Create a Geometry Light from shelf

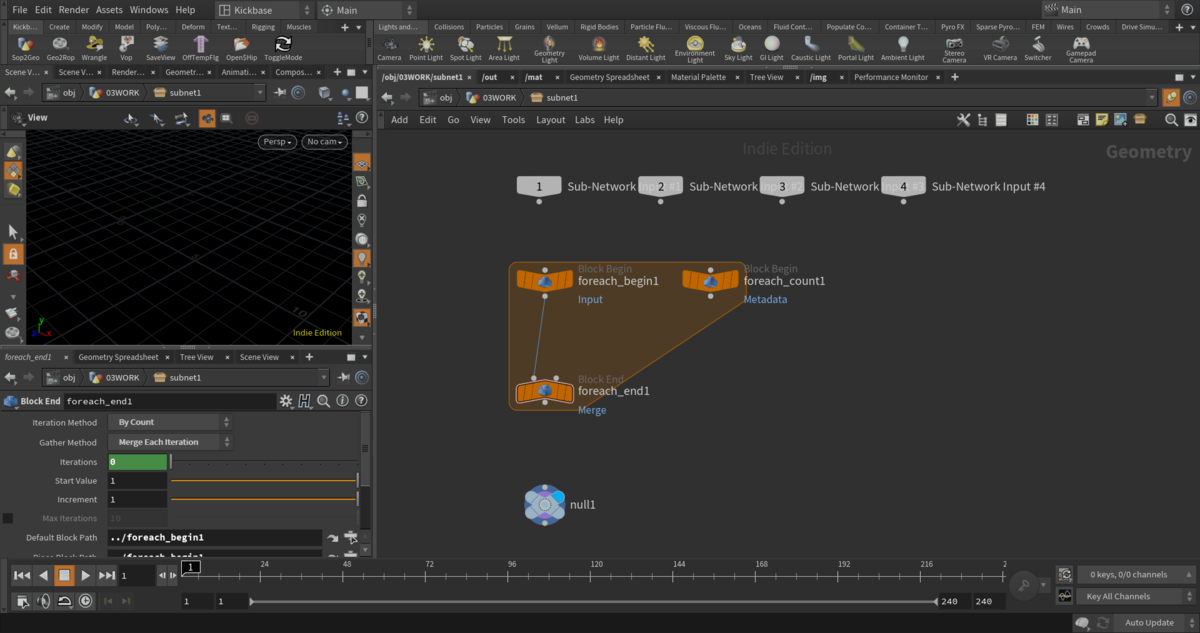pyautogui.click(x=550, y=51)
